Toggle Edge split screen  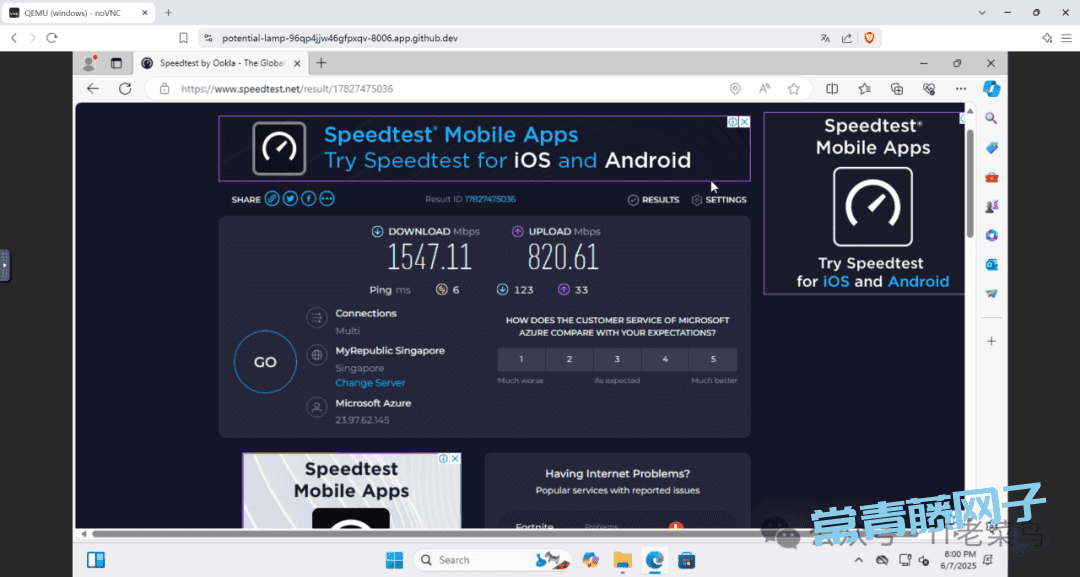click(832, 89)
